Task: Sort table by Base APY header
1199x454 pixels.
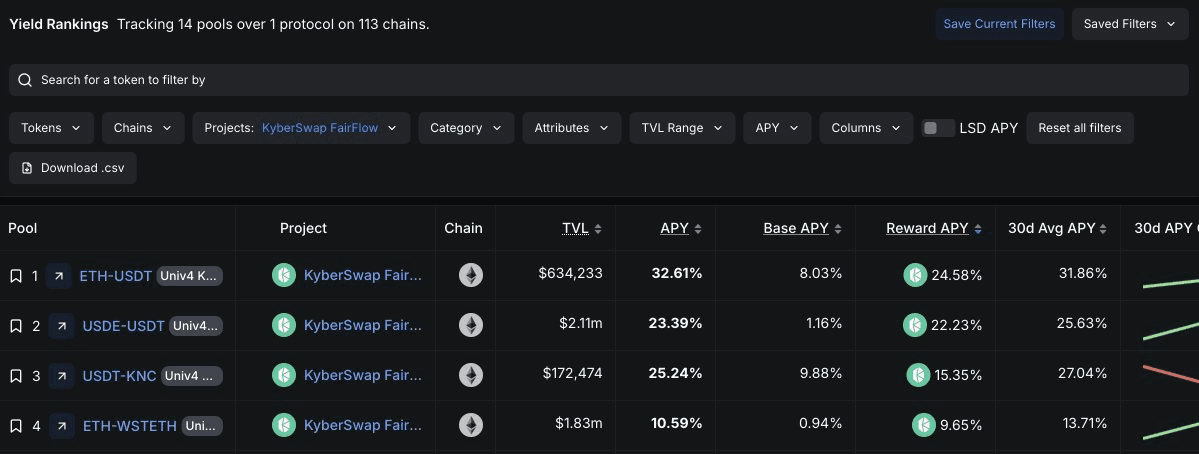Action: pyautogui.click(x=796, y=229)
